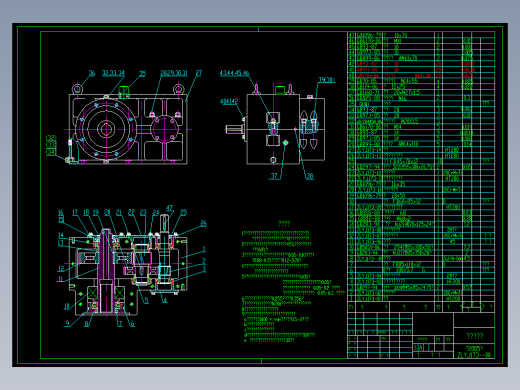Click callout number 3 in the section view
Viewport: 520px width, 390px height.
point(204,269)
